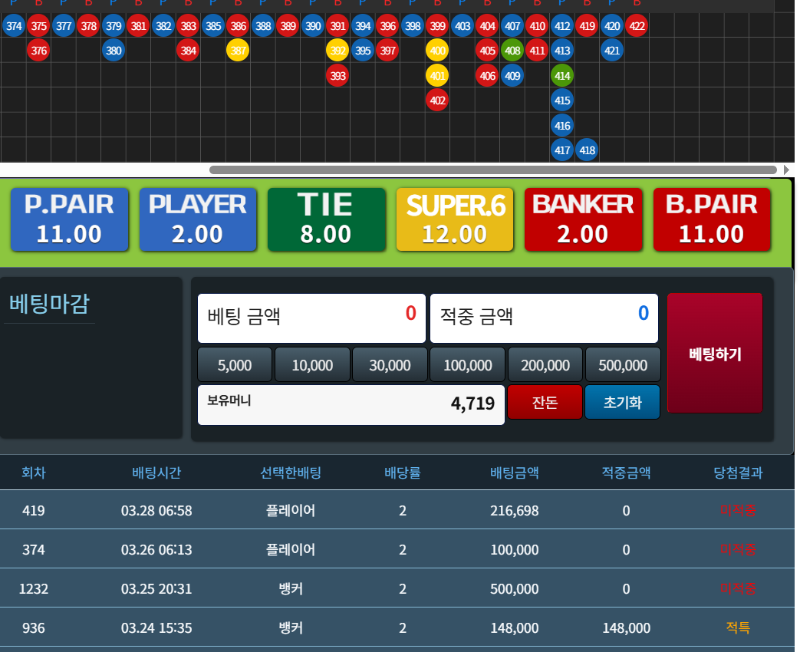Reset bet with 초기화 button
Screen dimensions: 800x652
tap(622, 403)
